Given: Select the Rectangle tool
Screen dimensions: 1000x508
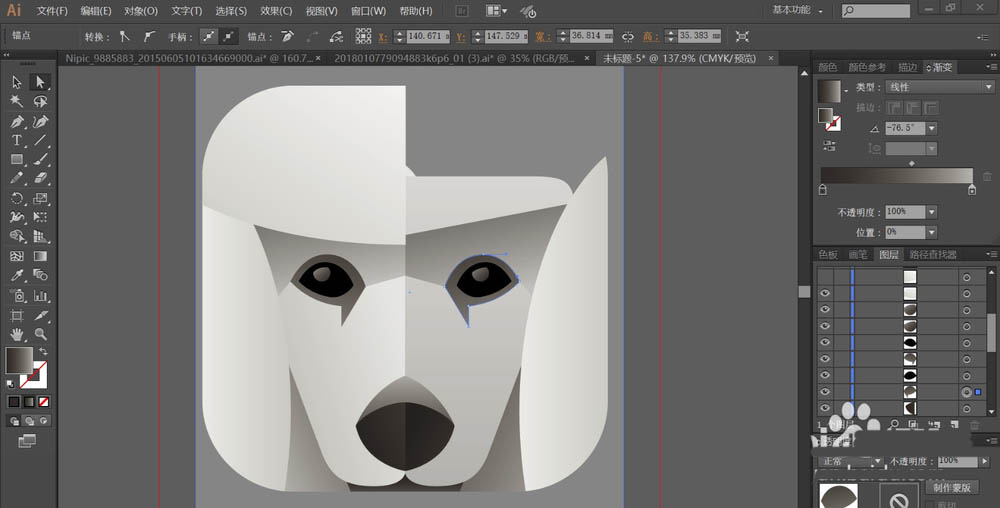Looking at the screenshot, I should click(x=17, y=160).
